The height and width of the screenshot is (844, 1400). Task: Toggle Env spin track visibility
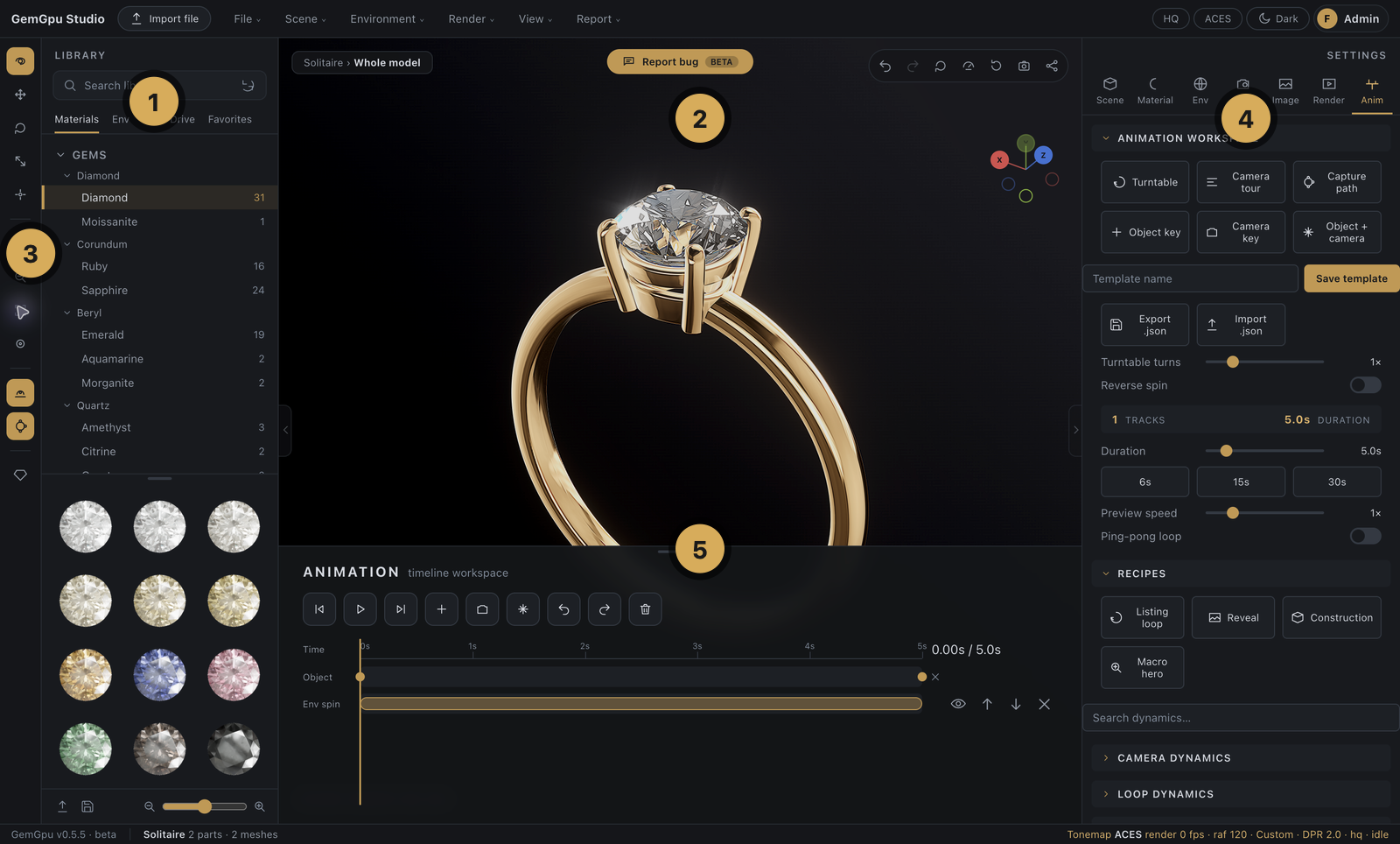(x=958, y=704)
